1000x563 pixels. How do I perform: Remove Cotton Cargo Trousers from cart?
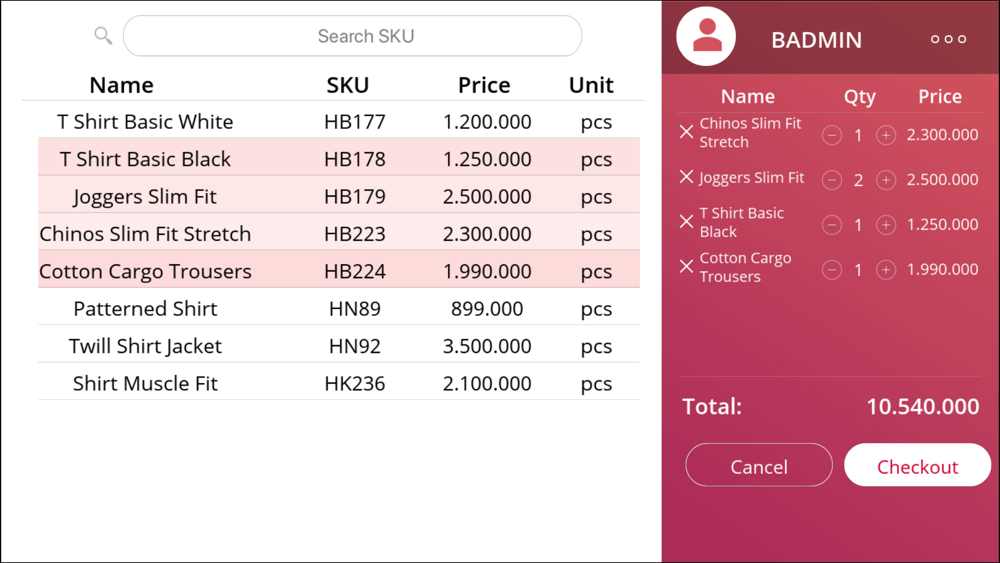point(686,267)
